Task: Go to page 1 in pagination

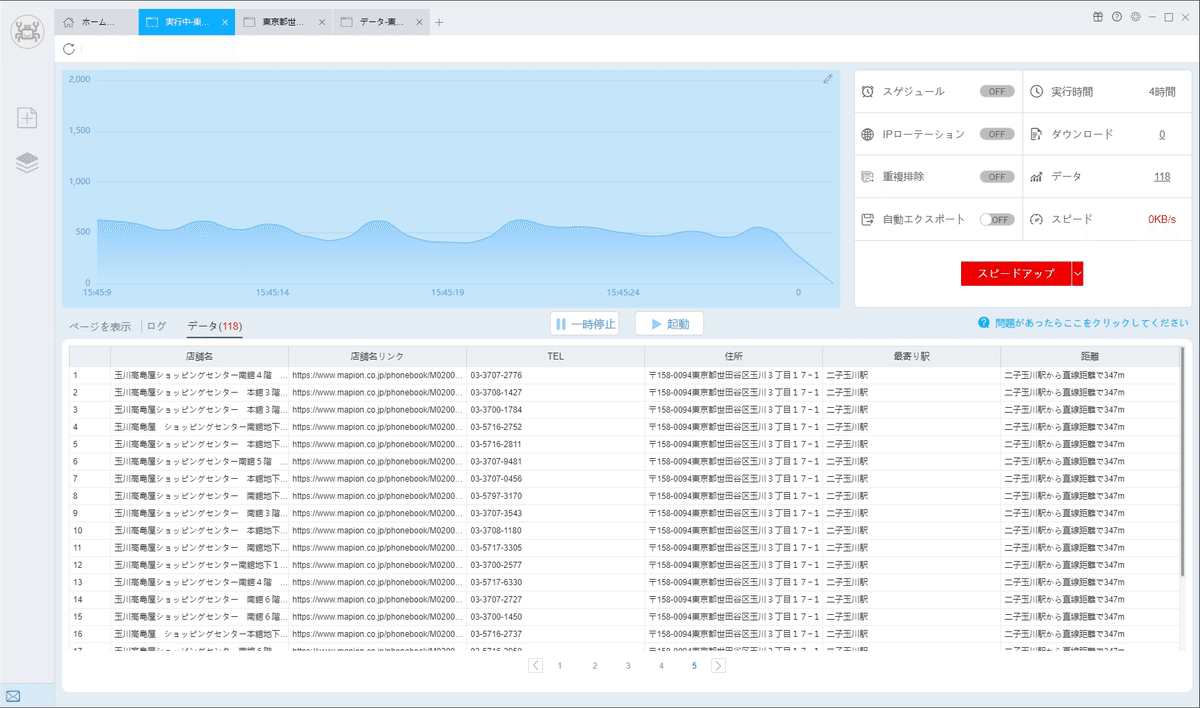Action: click(x=560, y=665)
